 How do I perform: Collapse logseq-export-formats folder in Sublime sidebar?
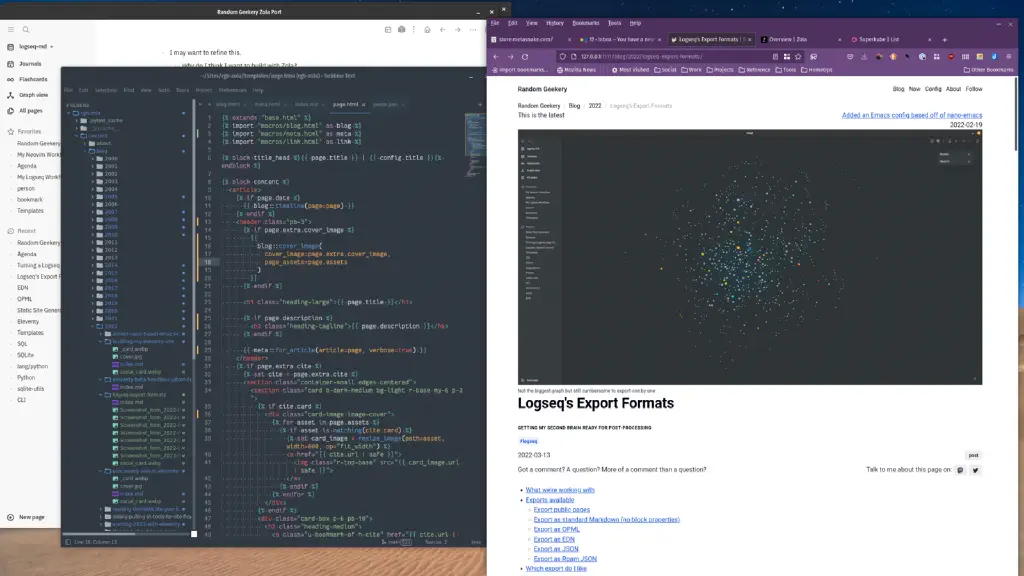tap(101, 394)
